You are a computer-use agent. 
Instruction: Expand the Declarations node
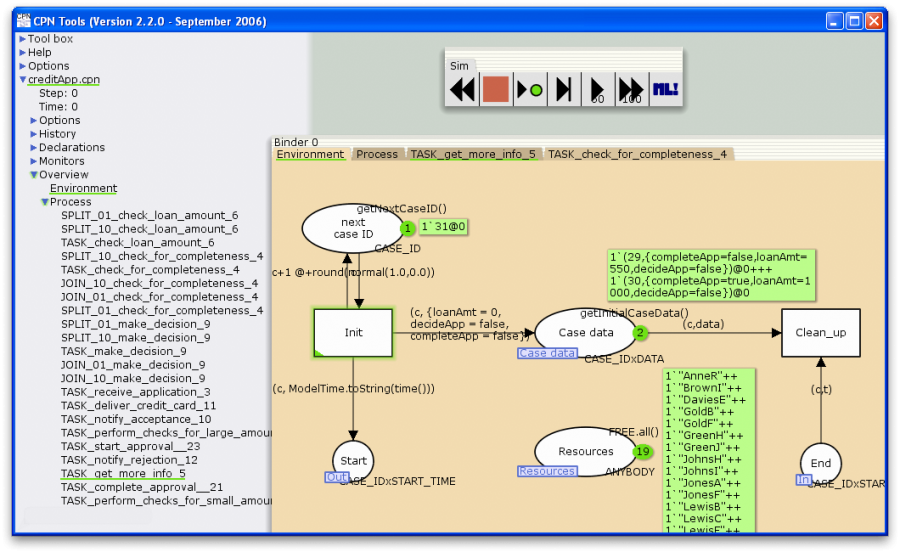click(34, 148)
